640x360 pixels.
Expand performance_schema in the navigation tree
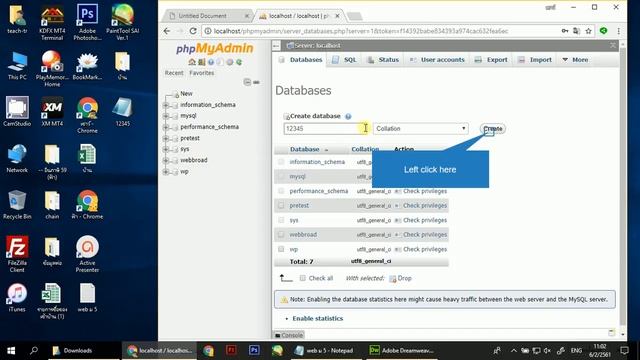(166, 127)
